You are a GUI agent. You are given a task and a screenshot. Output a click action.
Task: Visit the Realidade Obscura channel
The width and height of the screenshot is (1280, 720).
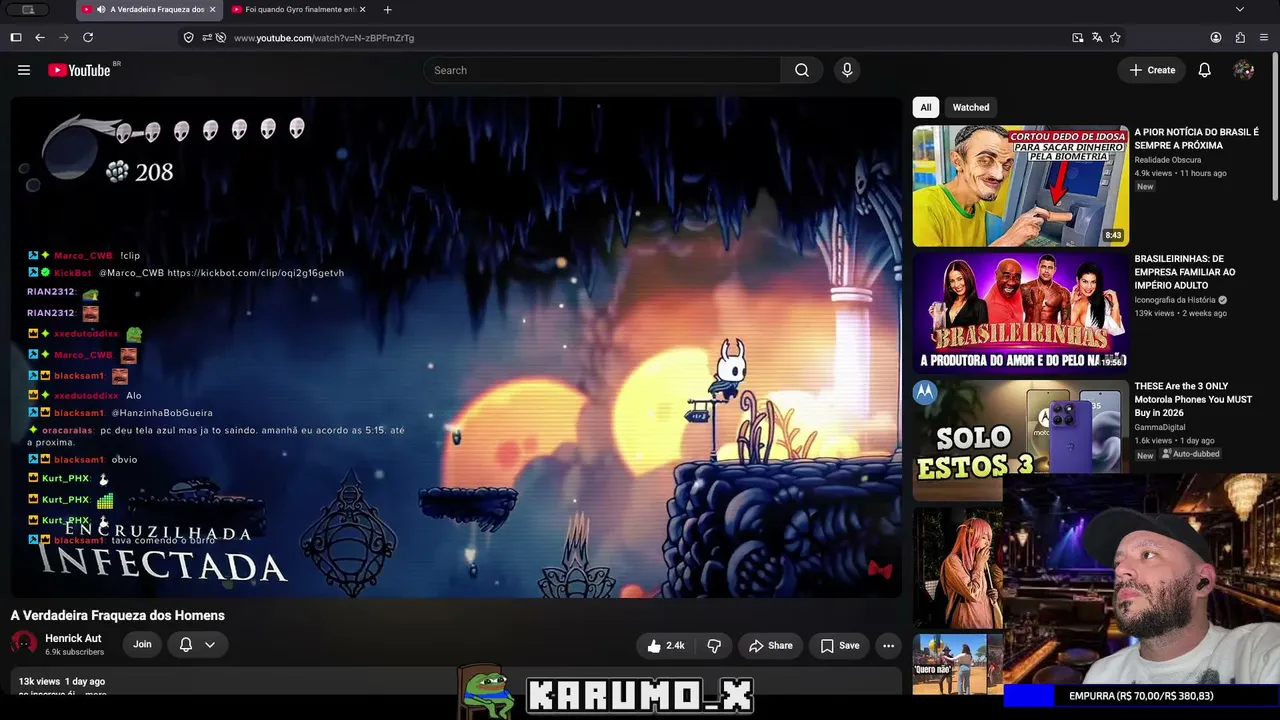click(1168, 160)
